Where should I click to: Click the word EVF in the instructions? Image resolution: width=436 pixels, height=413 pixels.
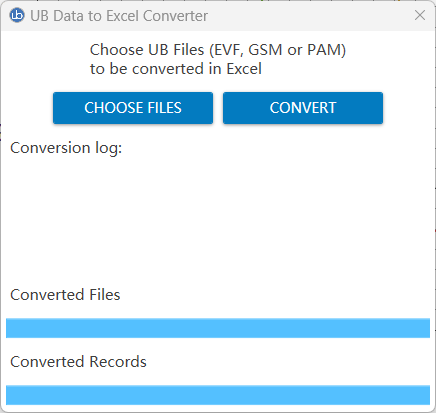tap(229, 50)
